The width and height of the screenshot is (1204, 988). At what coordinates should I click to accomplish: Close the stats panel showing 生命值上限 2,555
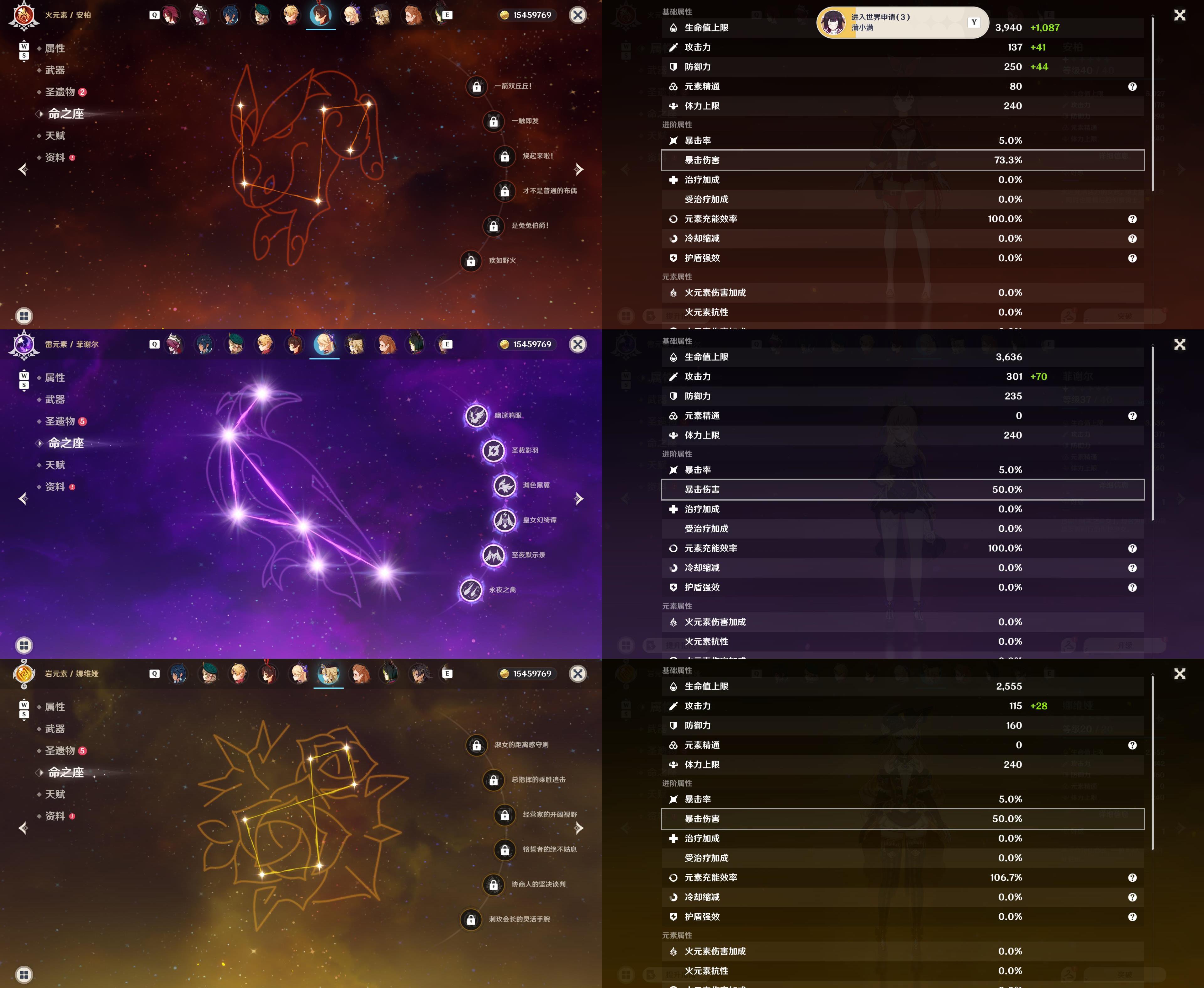coord(1180,674)
